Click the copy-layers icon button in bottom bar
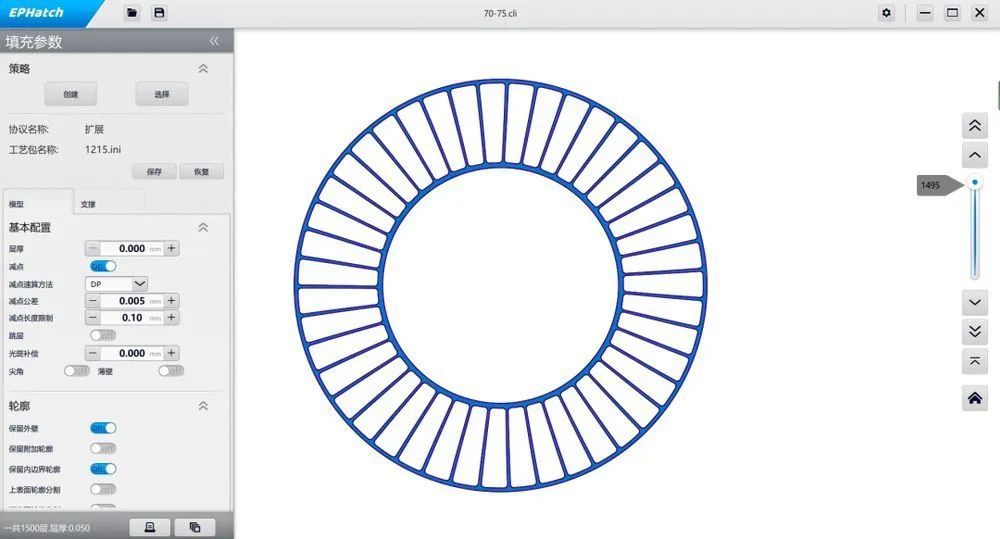The width and height of the screenshot is (1000, 539). click(x=195, y=527)
